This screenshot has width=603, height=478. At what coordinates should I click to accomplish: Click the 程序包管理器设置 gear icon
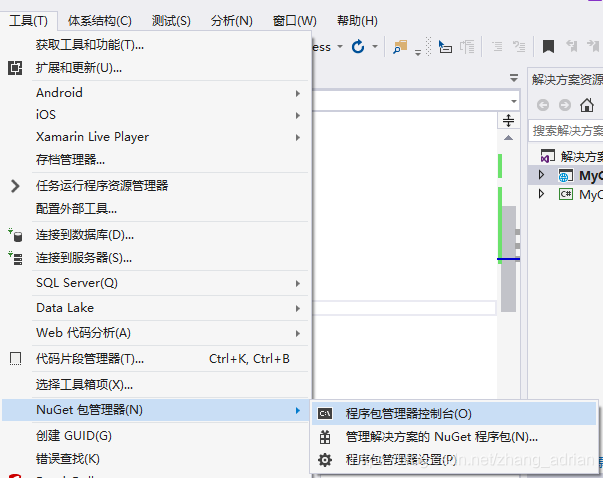coord(325,460)
